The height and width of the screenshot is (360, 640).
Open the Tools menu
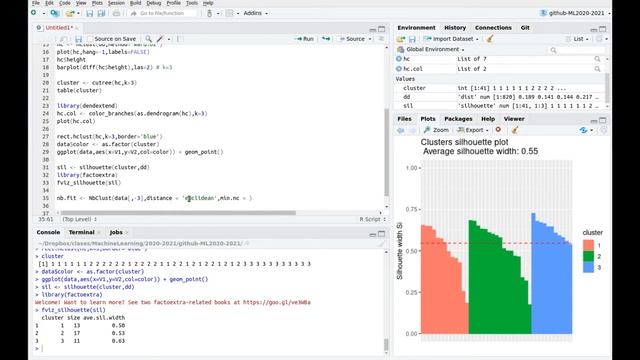[191, 3]
